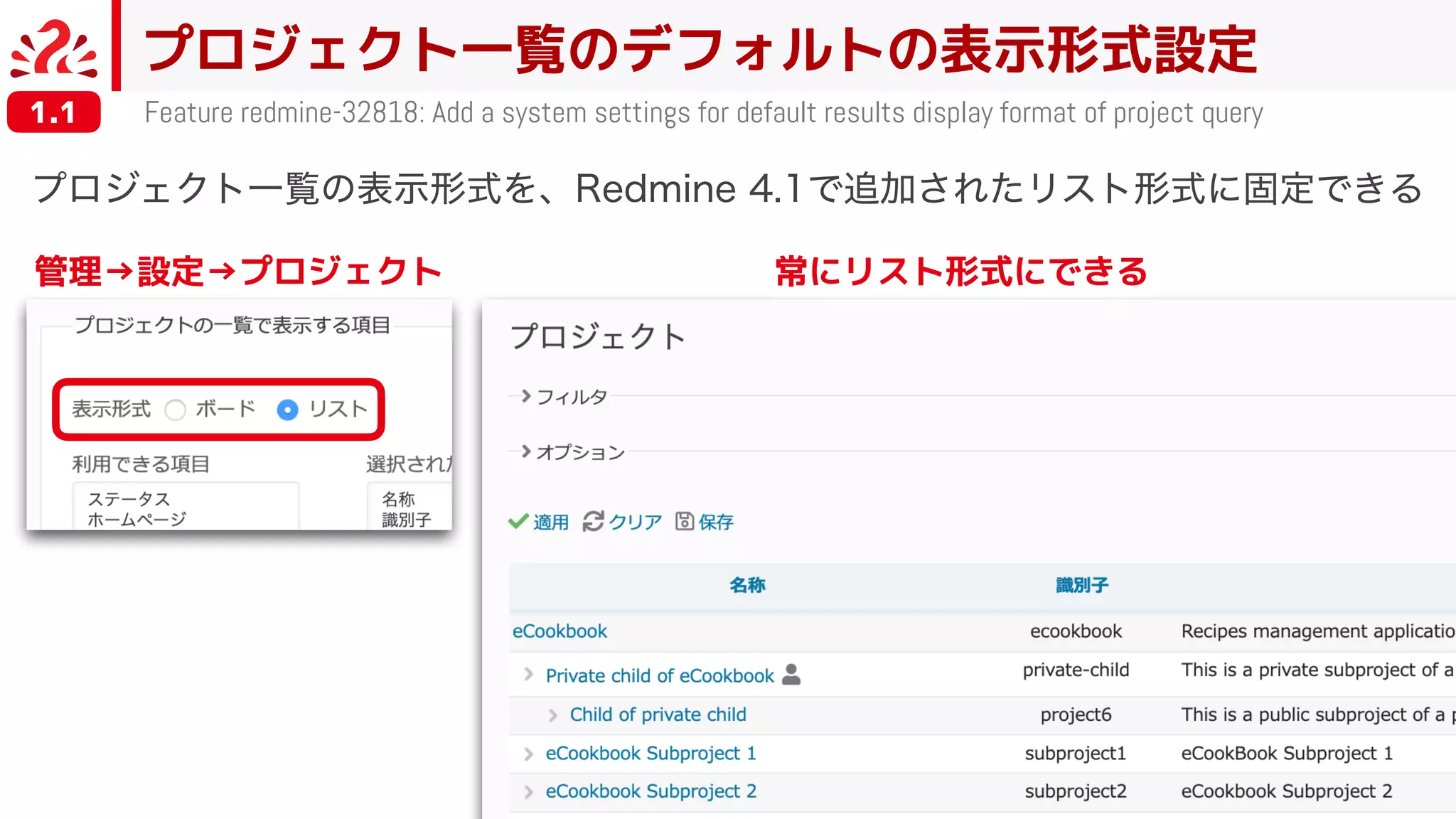Click the subproject1 identifier cell

[1076, 753]
